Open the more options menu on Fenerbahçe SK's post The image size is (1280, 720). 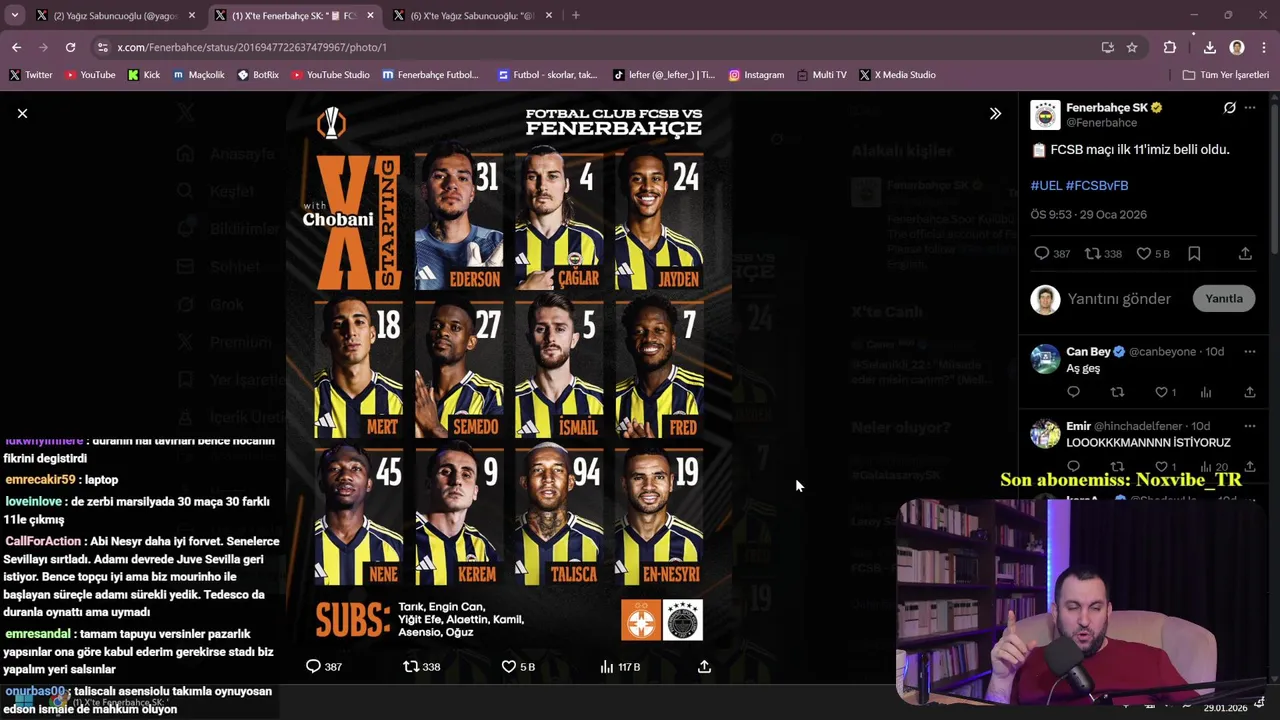click(1250, 107)
